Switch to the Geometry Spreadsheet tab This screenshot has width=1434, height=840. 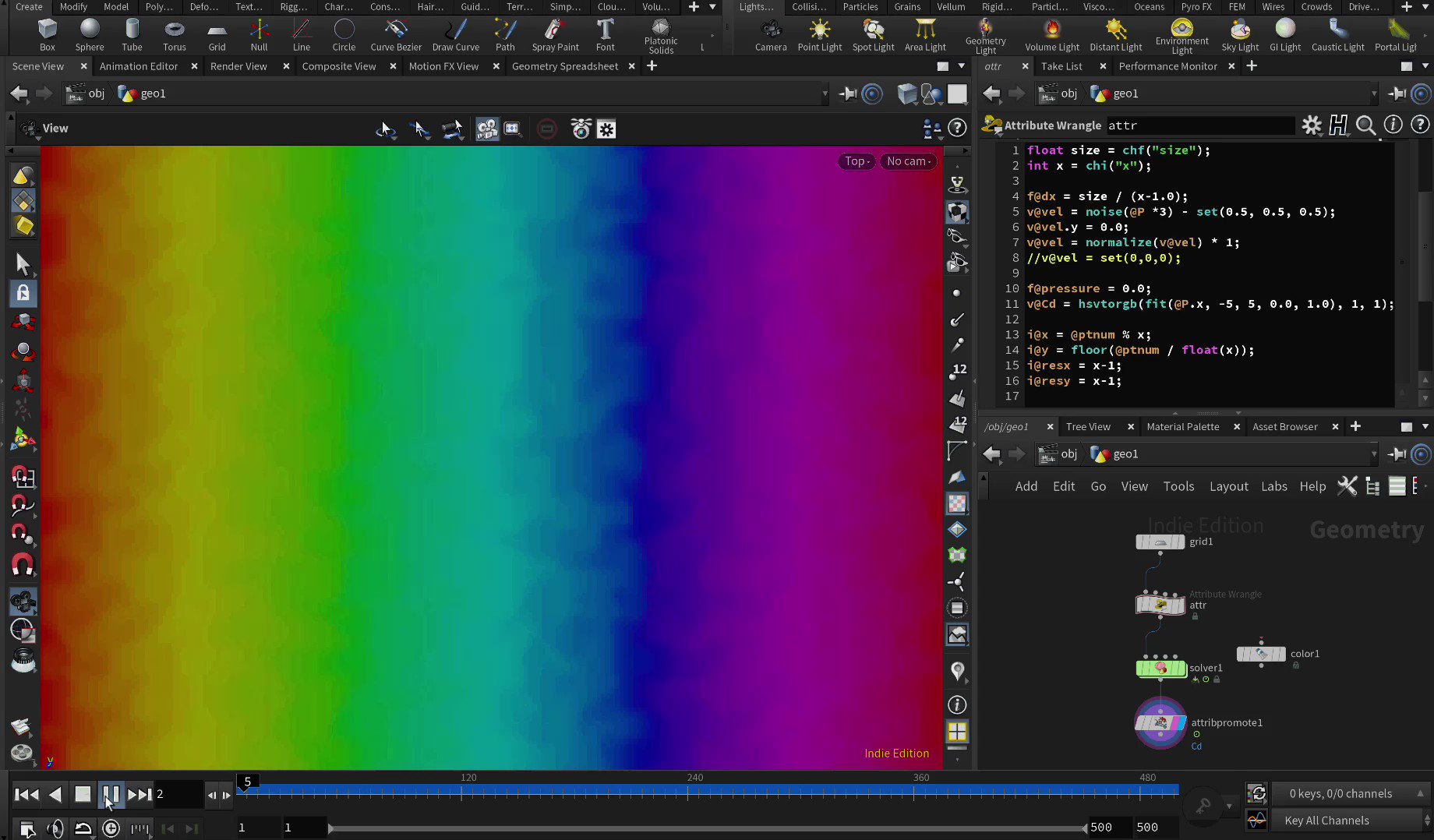(565, 66)
